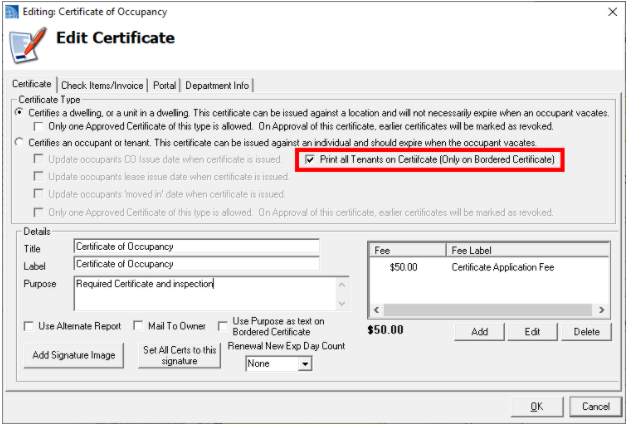Click into the Label input field
This screenshot has height=427, width=629.
tap(197, 264)
